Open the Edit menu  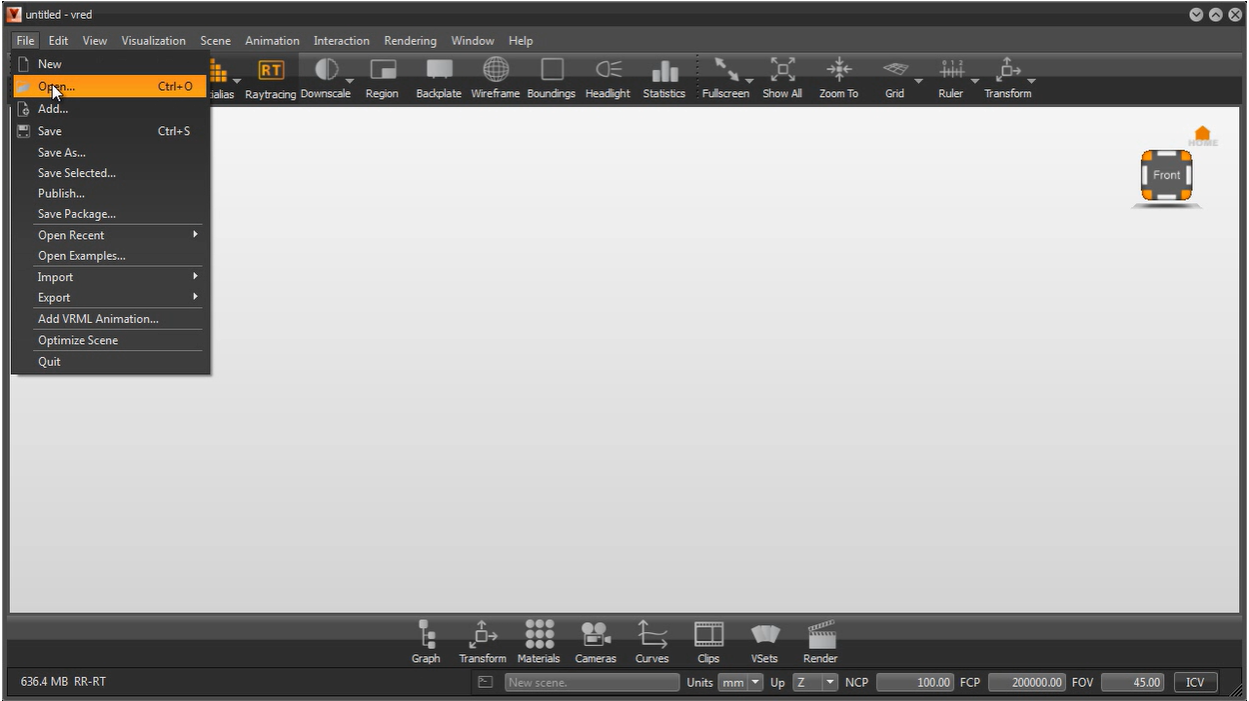(x=58, y=41)
